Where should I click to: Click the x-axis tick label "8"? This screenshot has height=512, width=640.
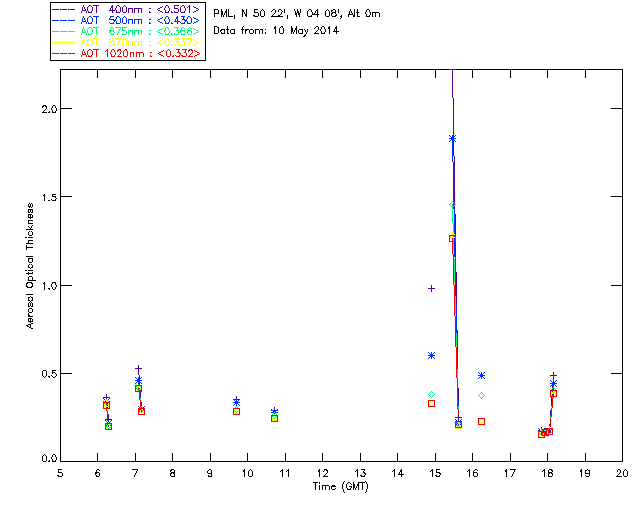tap(173, 473)
